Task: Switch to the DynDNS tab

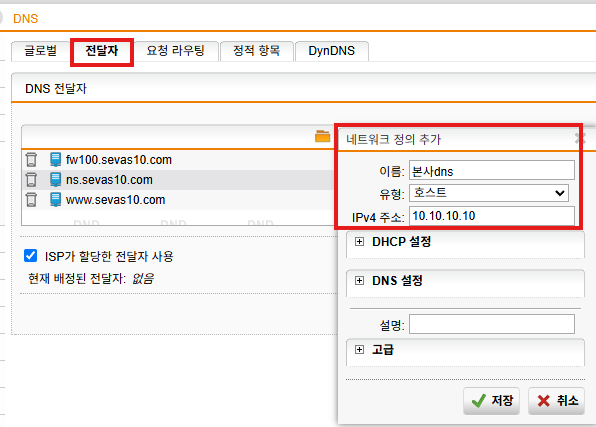Action: tap(331, 51)
